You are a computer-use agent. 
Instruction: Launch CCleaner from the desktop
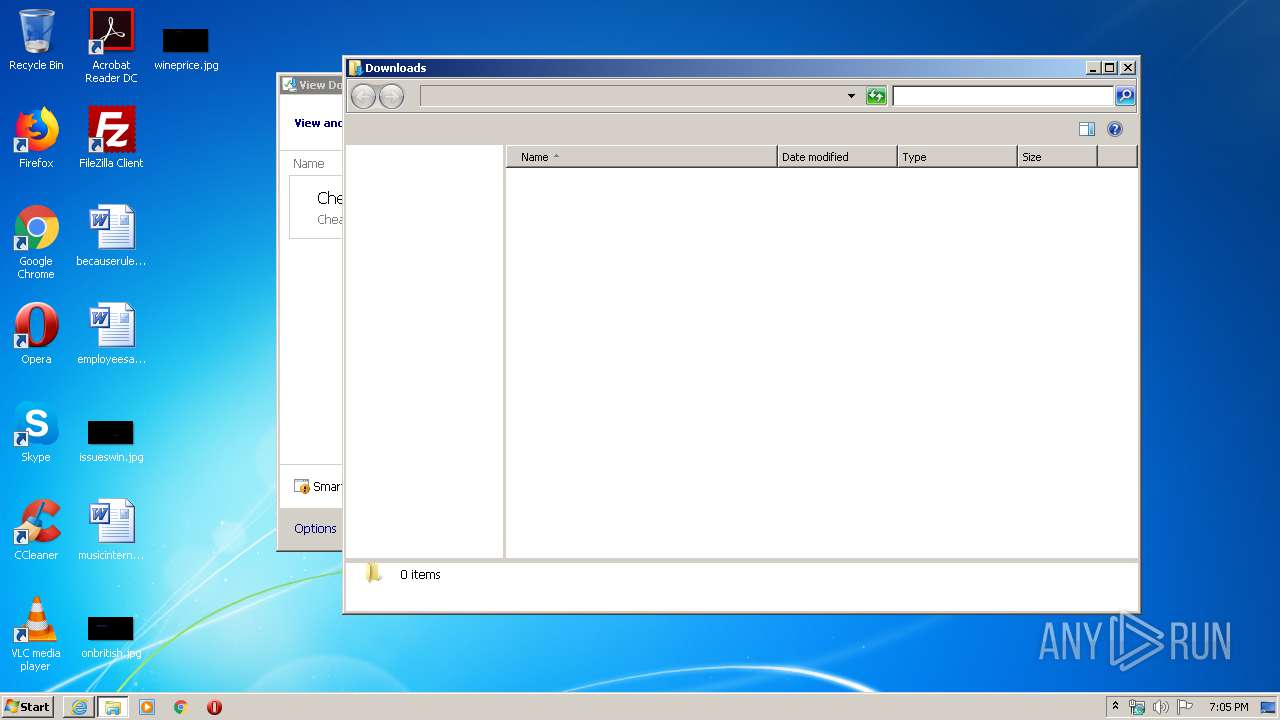(36, 530)
